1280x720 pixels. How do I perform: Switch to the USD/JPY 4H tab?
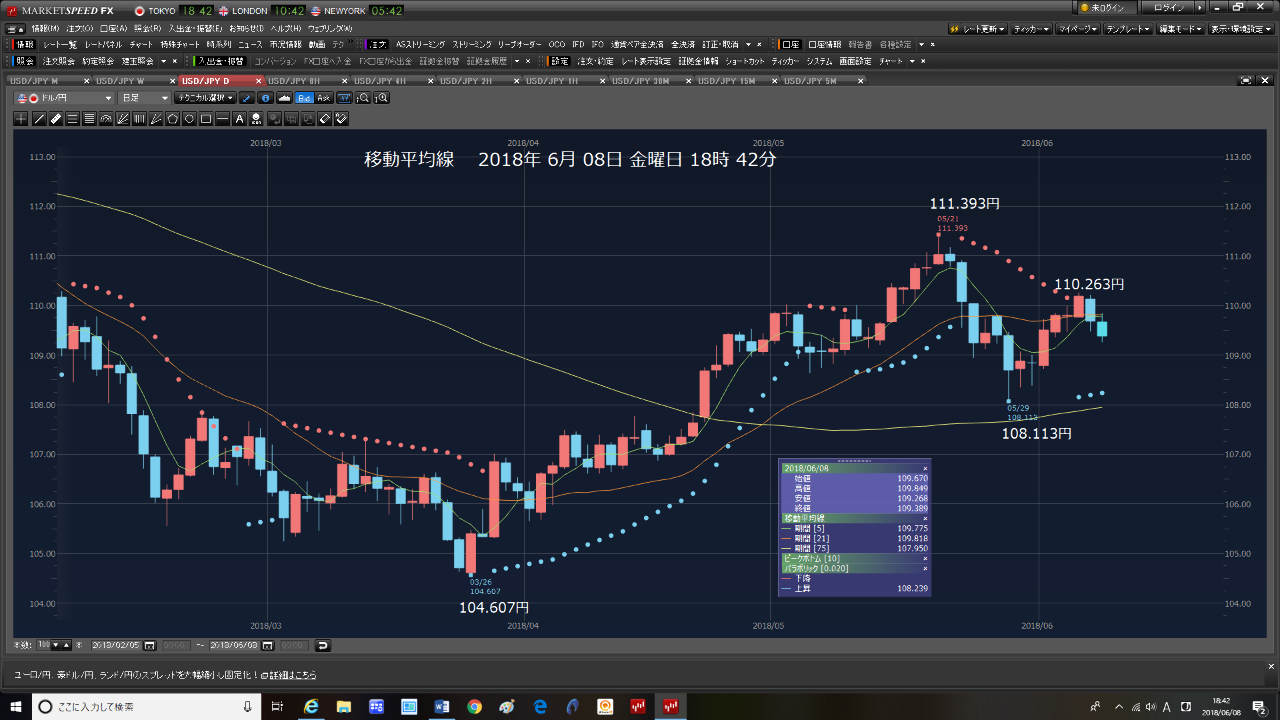coord(380,80)
